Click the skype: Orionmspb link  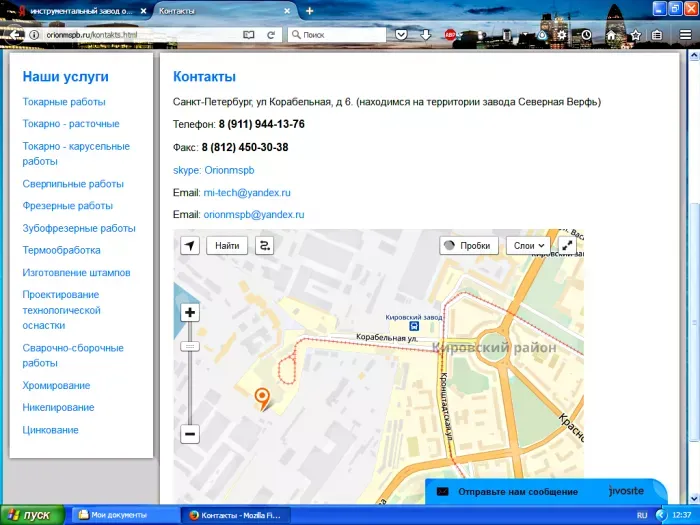tap(213, 170)
